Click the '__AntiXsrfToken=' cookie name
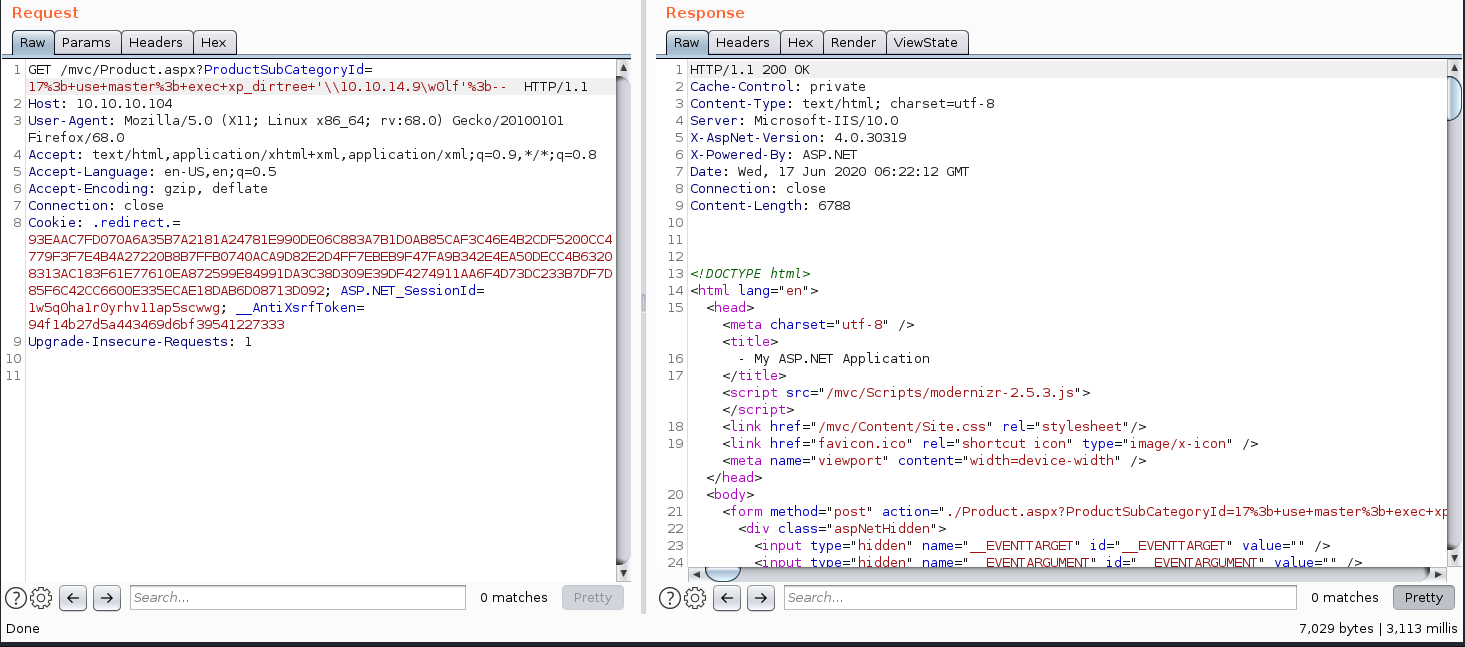The image size is (1465, 647). click(301, 308)
